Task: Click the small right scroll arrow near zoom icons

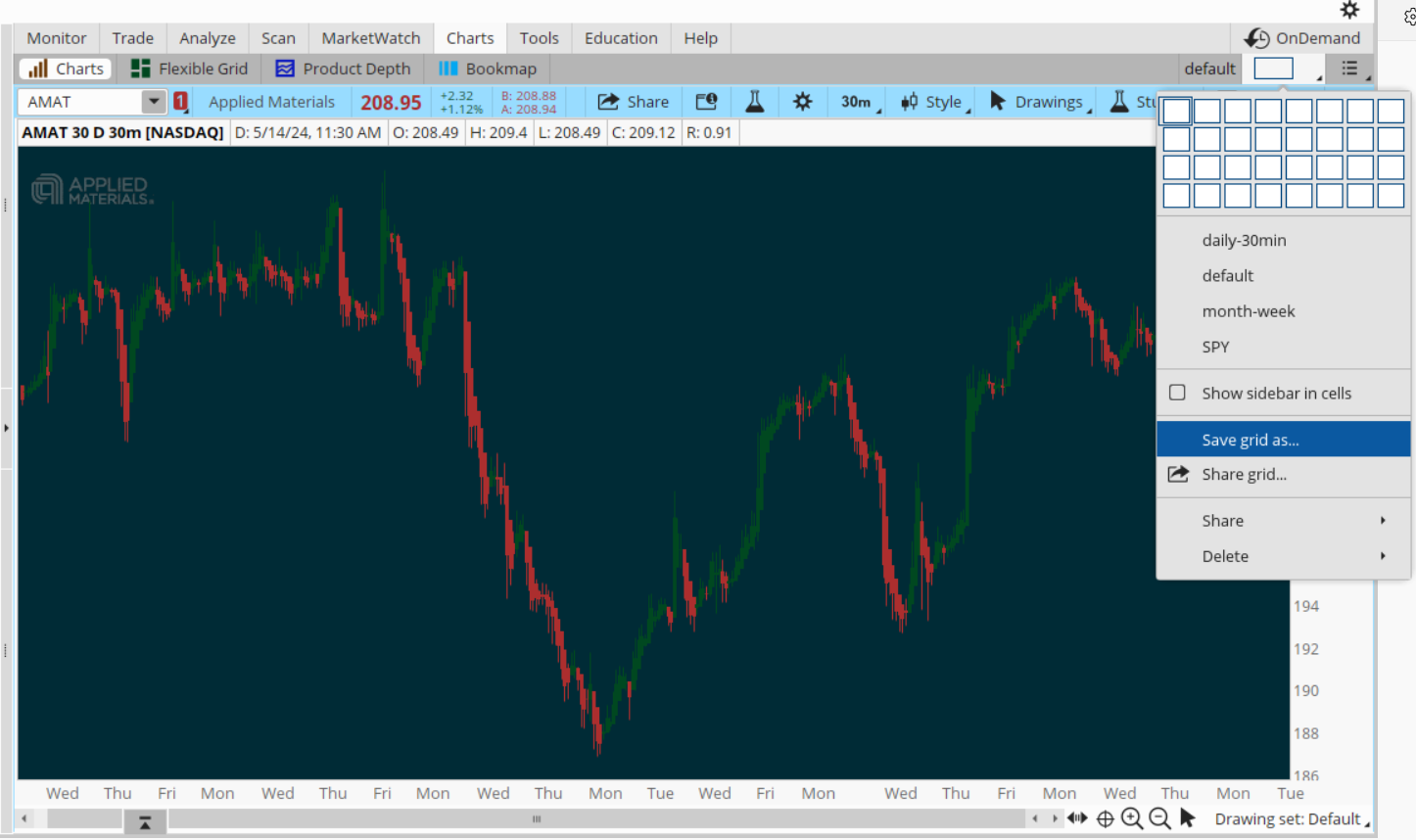Action: [1055, 818]
